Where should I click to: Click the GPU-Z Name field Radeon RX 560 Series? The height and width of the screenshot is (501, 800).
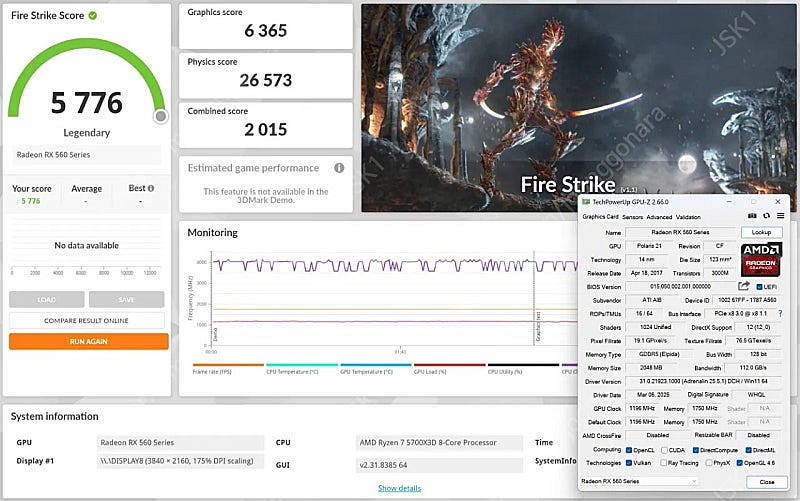click(x=680, y=232)
